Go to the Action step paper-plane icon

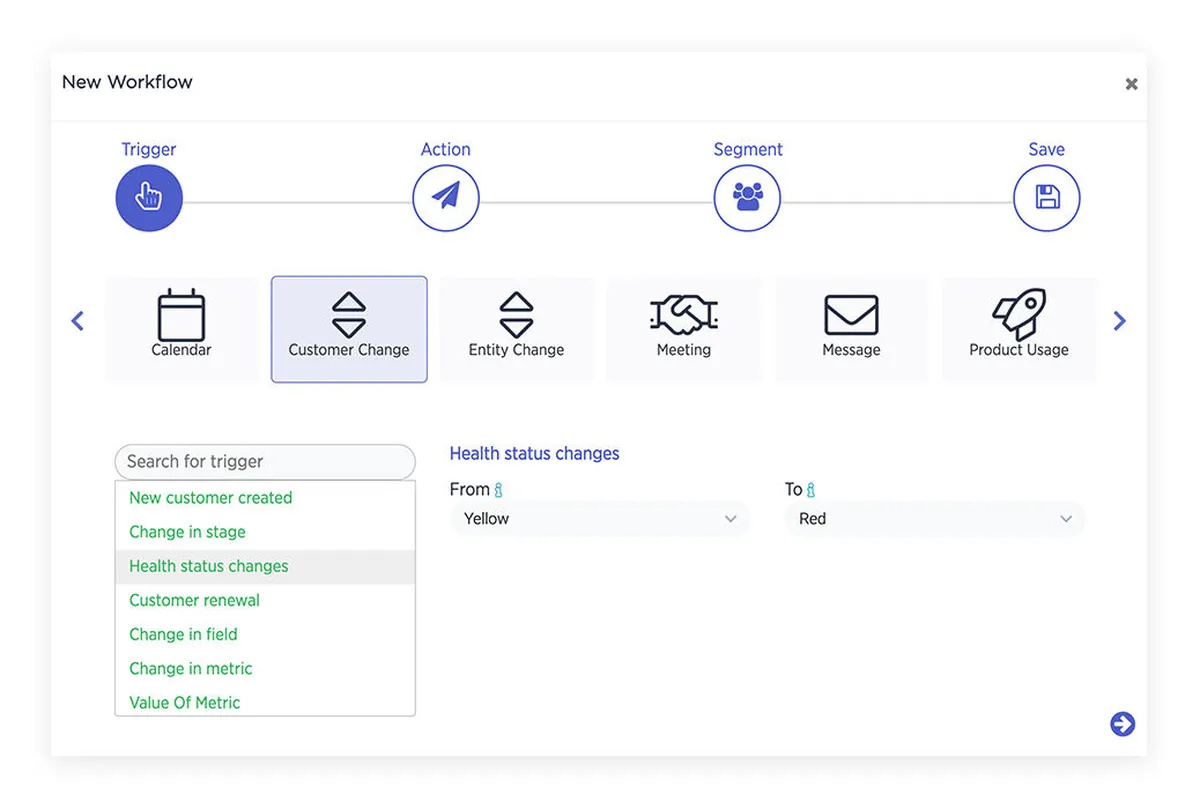[x=446, y=197]
